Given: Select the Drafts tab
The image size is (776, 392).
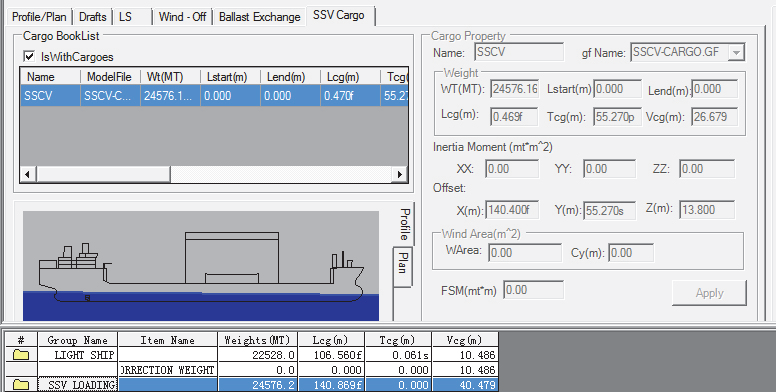Looking at the screenshot, I should click(93, 17).
